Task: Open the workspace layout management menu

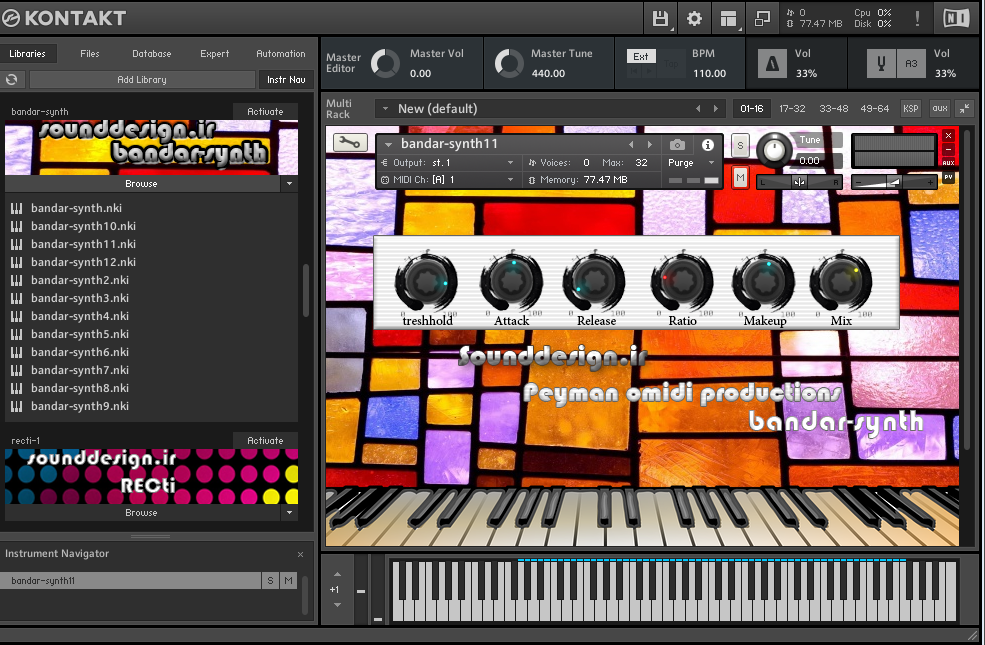Action: pos(728,19)
